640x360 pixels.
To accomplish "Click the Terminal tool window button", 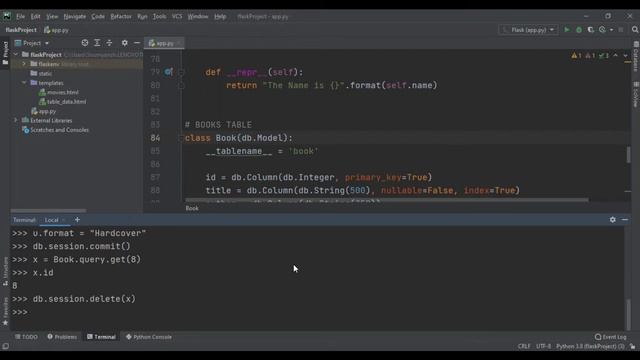I will coord(101,337).
